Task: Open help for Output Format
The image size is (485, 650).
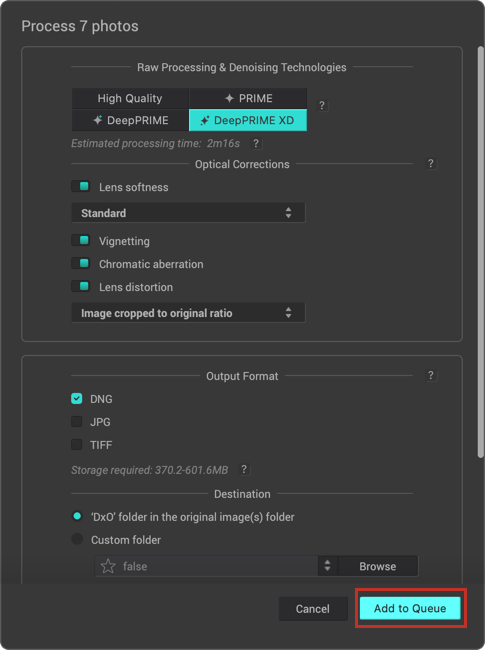Action: tap(431, 376)
